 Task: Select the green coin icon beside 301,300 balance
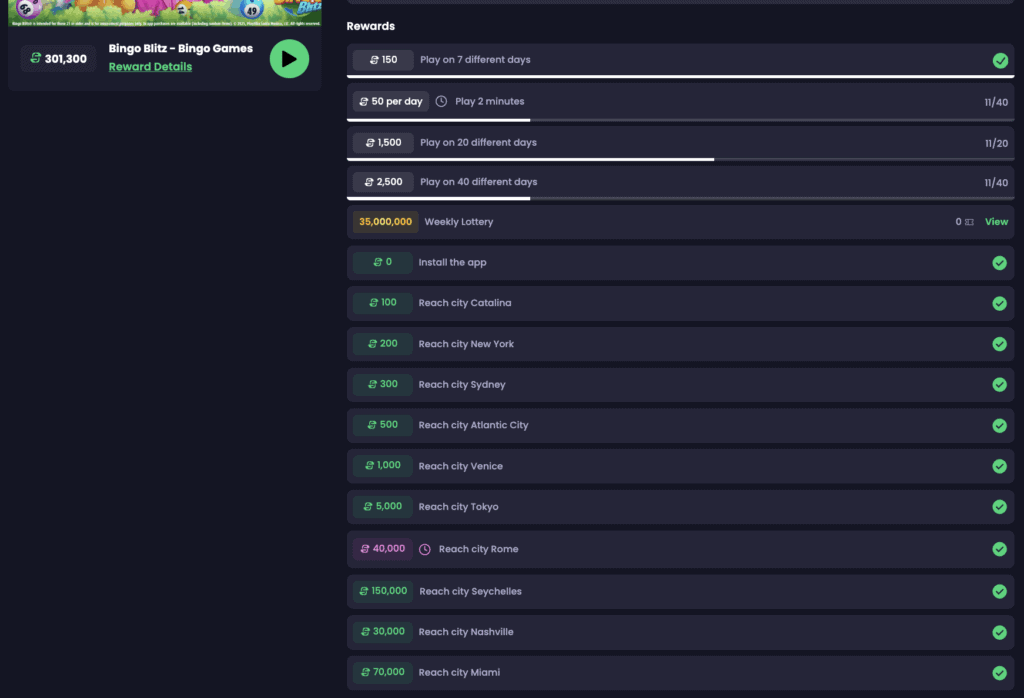[36, 59]
